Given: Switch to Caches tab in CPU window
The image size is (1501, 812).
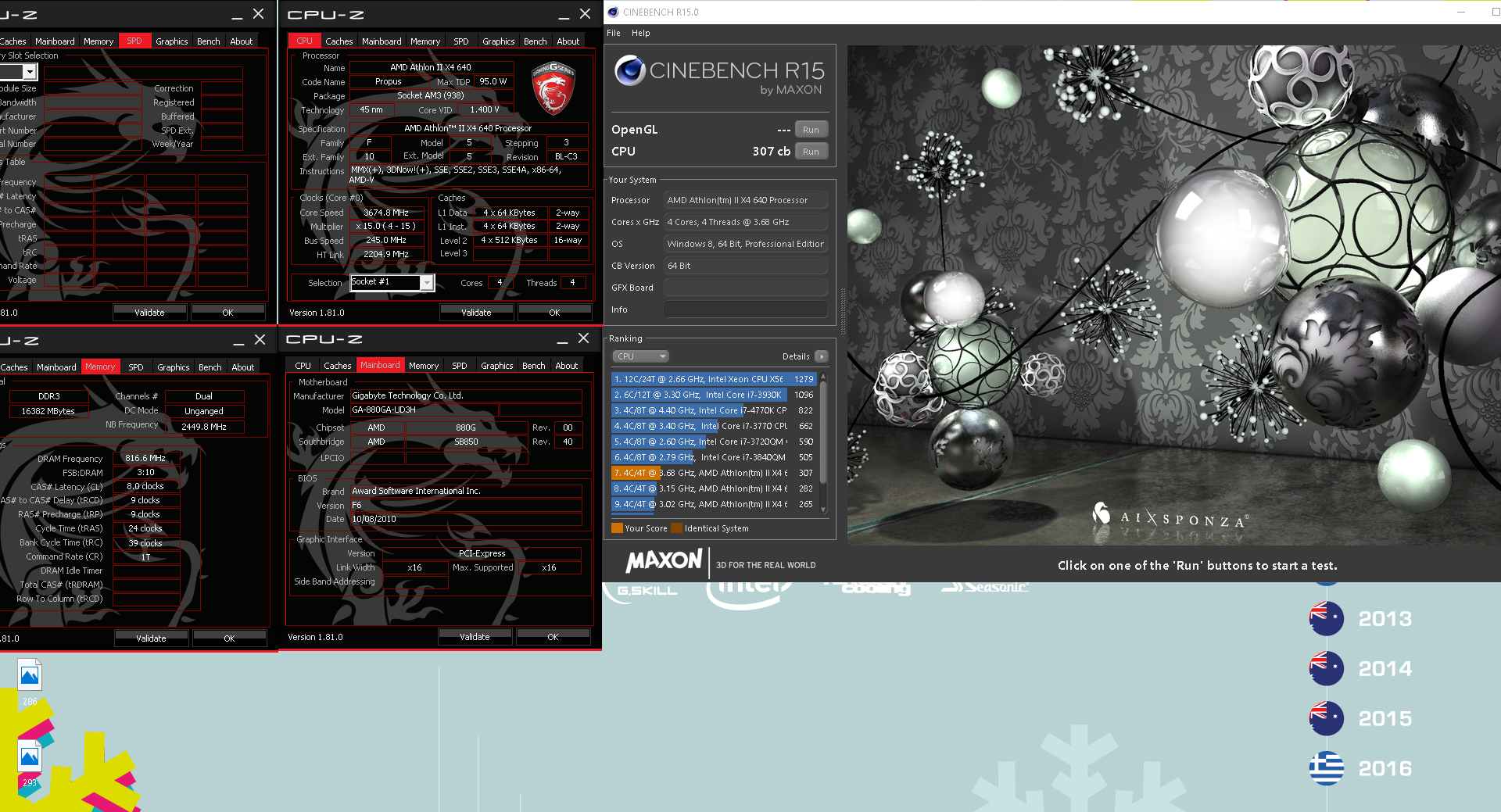Looking at the screenshot, I should coord(339,41).
